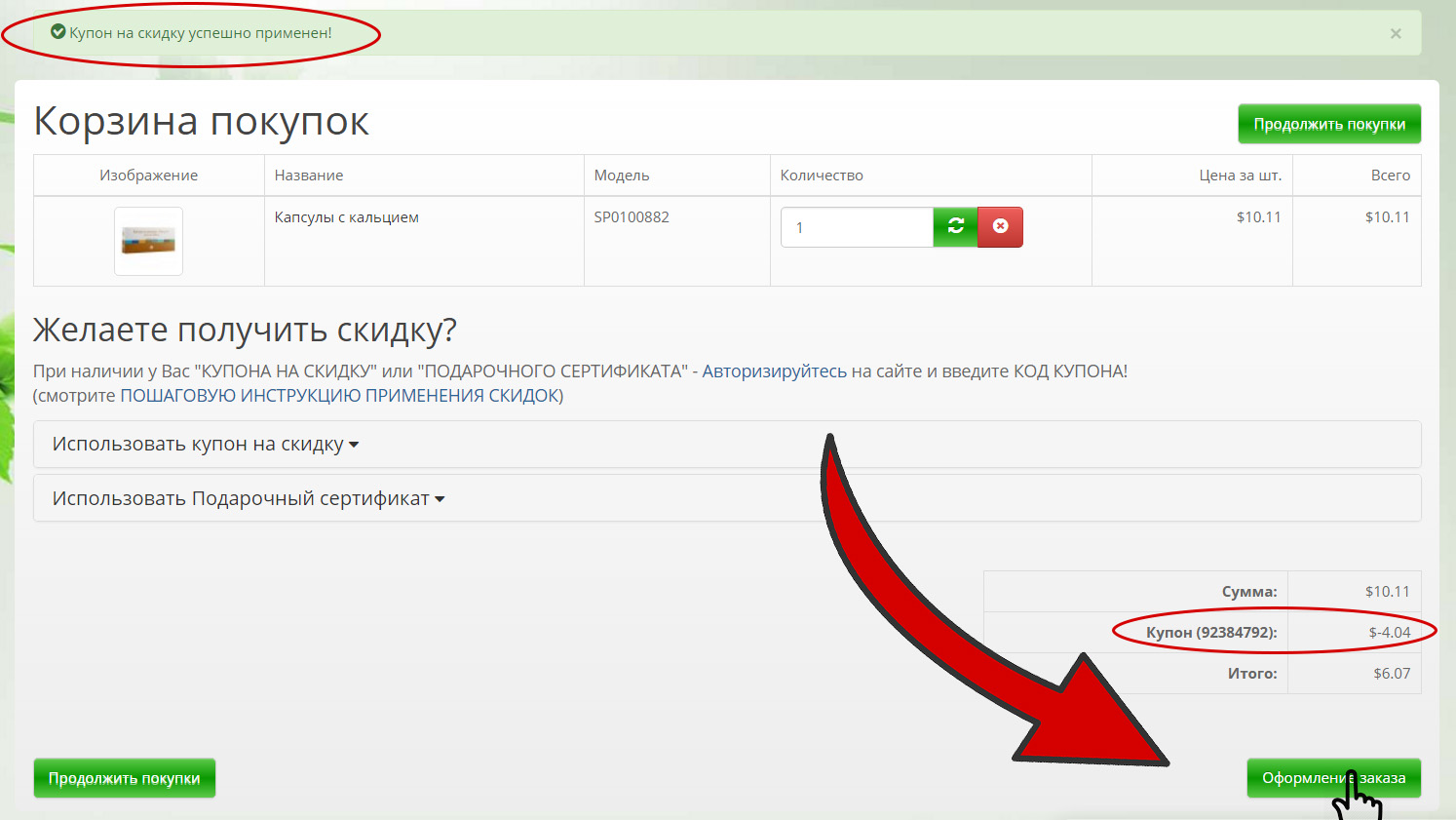Click the coupon discount value $-4.04
This screenshot has height=820, width=1456.
tap(1389, 633)
